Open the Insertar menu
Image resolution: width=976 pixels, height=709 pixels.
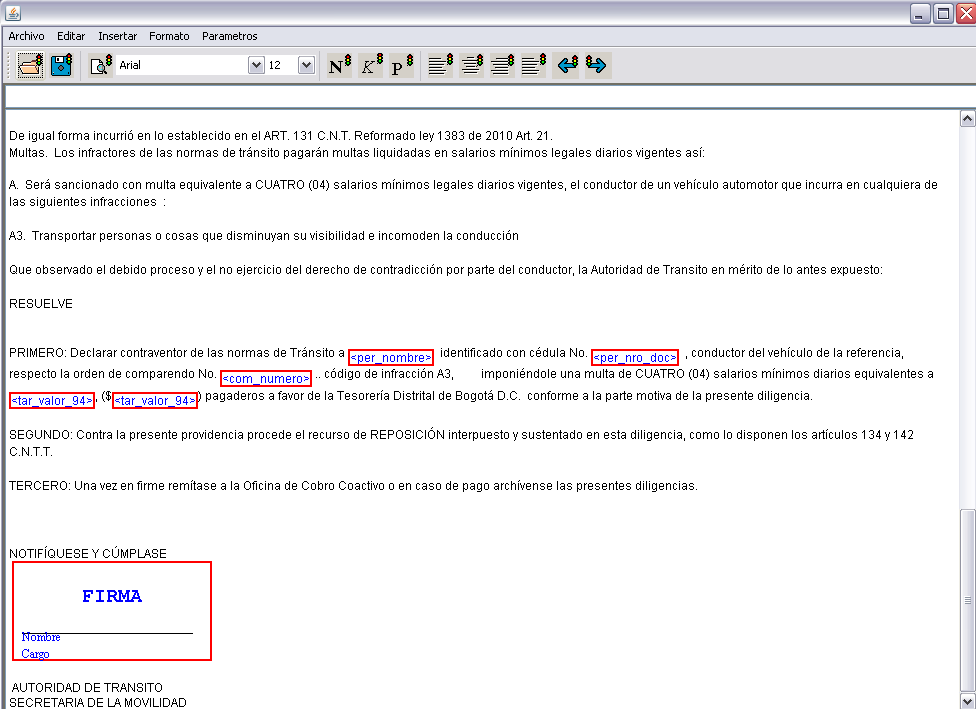117,36
